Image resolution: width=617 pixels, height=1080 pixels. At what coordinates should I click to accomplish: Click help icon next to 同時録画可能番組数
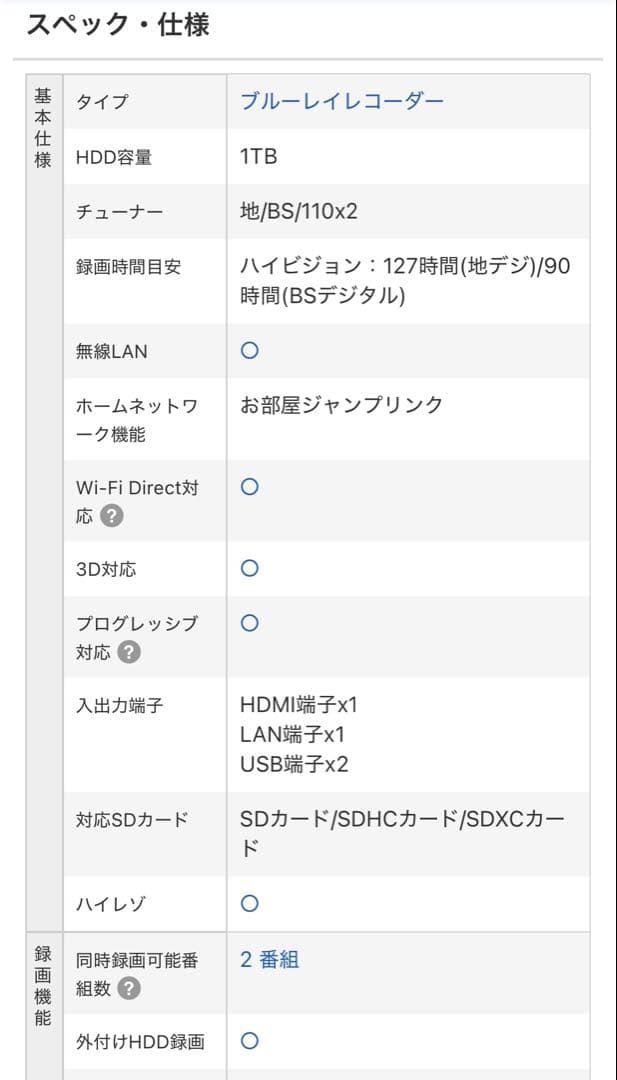point(129,989)
